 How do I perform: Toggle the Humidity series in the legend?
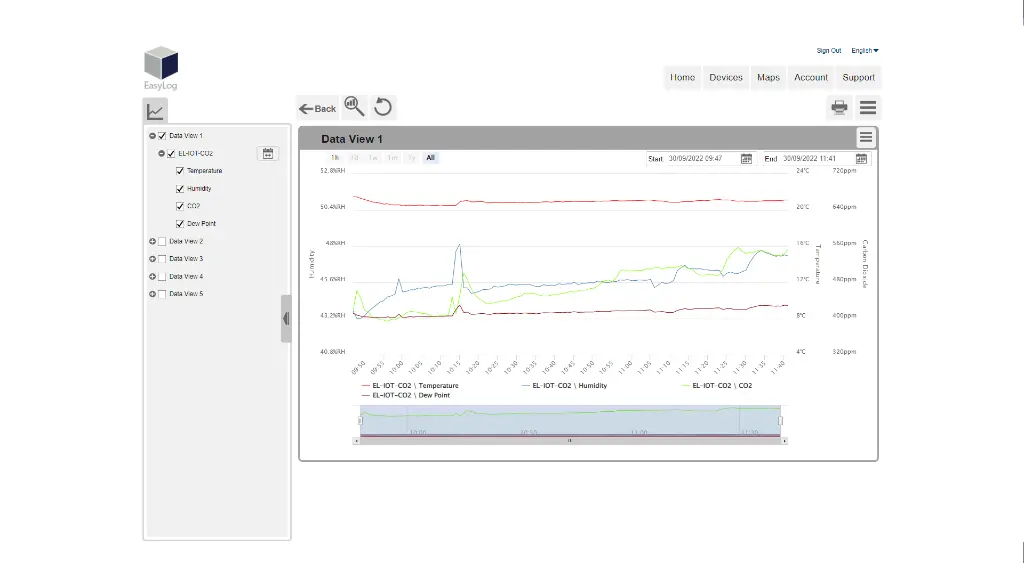[564, 386]
